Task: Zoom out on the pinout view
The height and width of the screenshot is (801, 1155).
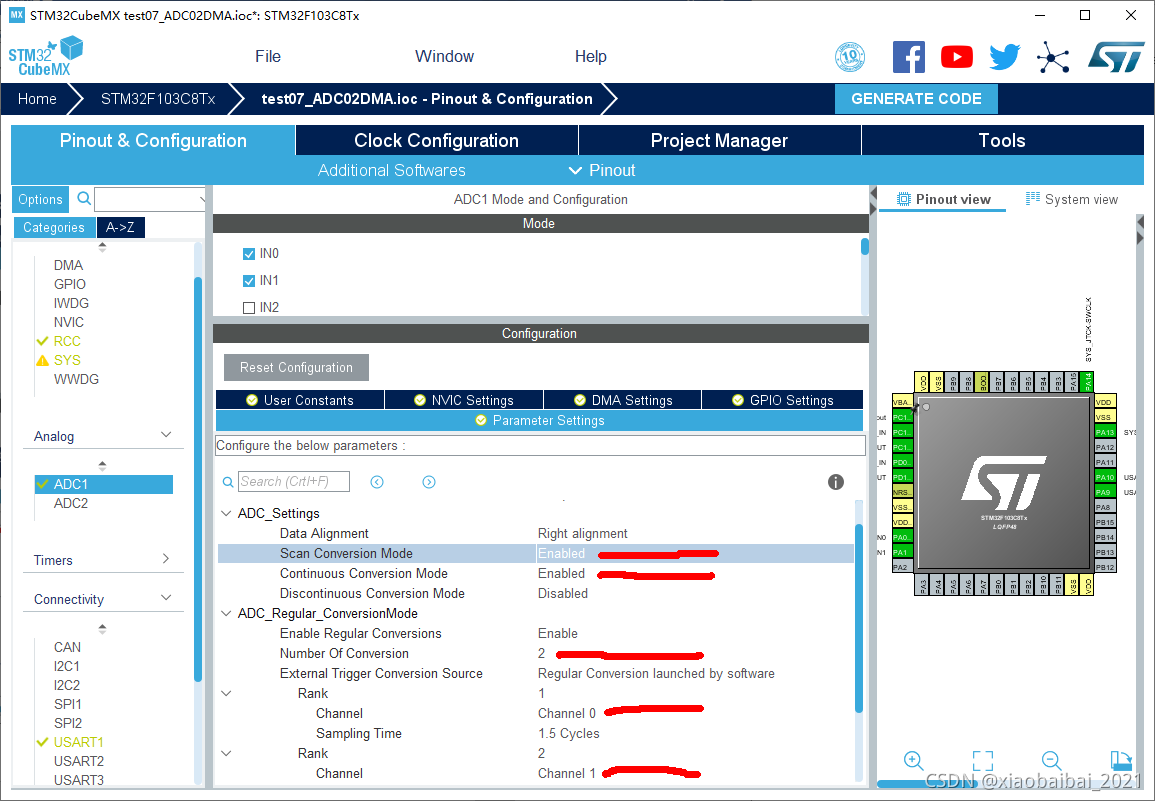Action: click(x=1051, y=760)
